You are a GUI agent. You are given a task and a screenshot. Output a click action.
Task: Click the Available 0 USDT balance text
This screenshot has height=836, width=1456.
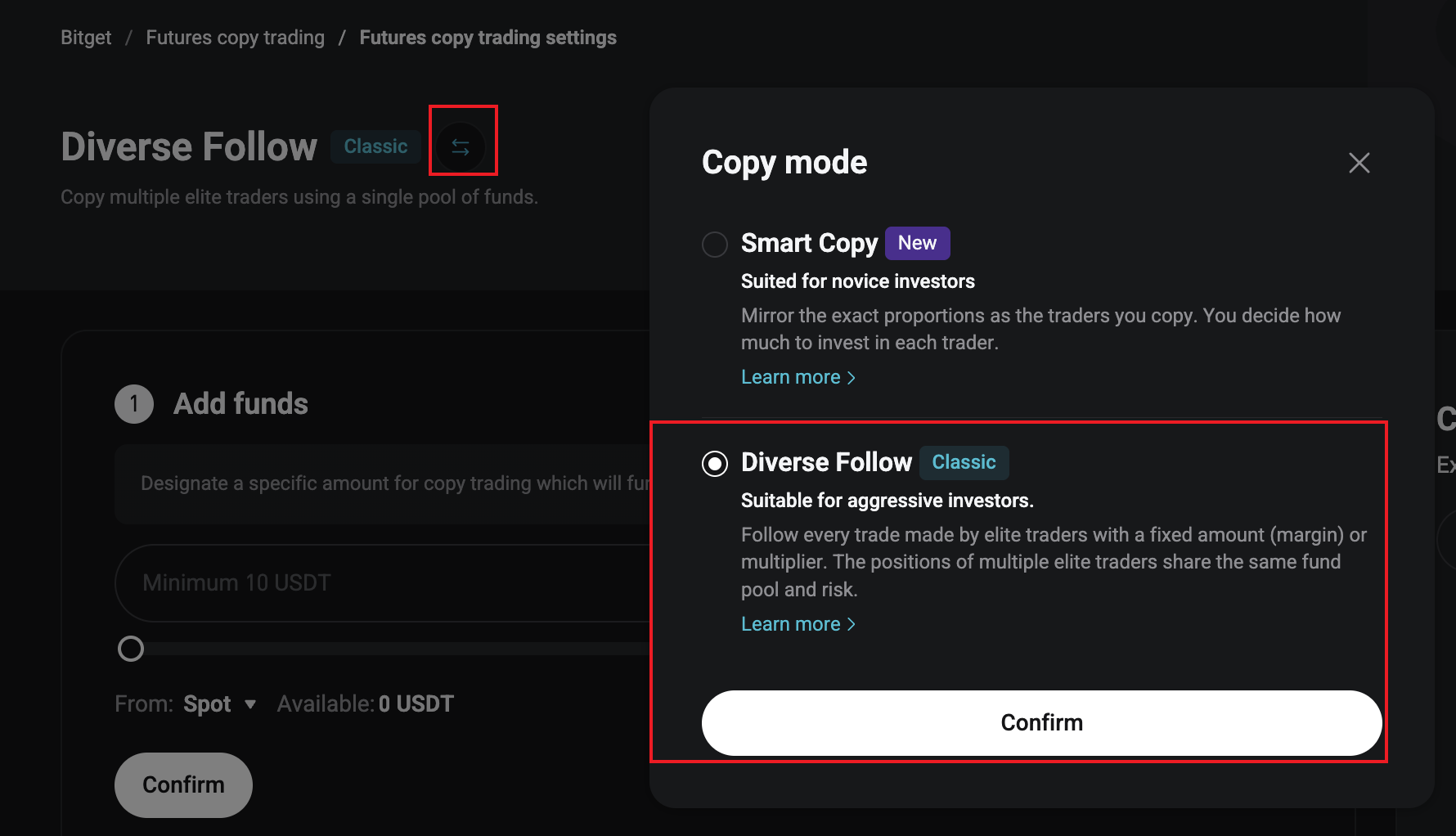[365, 704]
